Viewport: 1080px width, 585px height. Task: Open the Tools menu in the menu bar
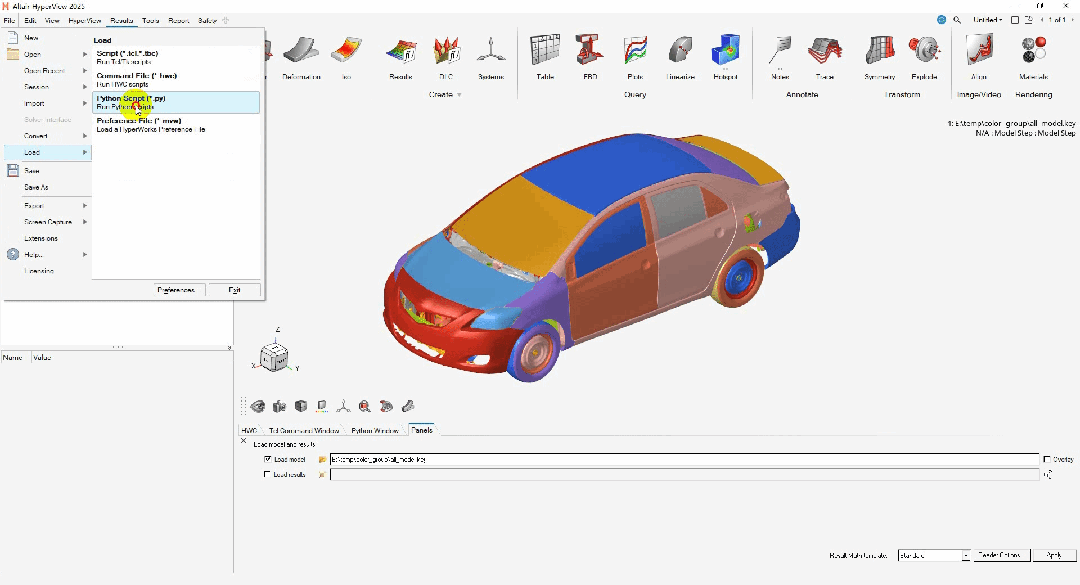[x=150, y=21]
